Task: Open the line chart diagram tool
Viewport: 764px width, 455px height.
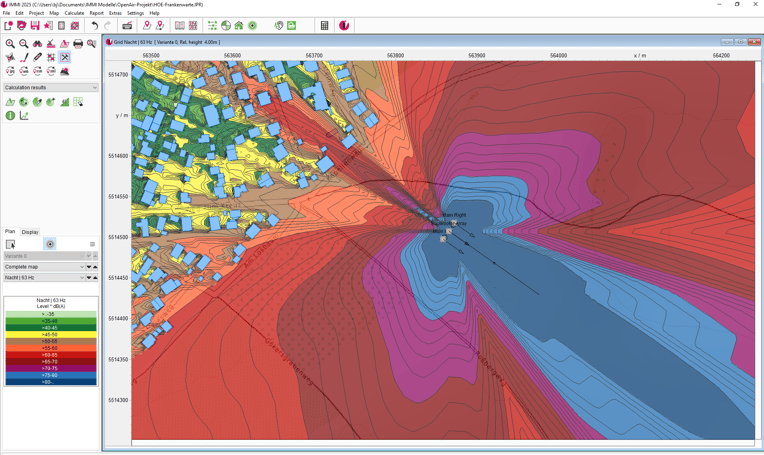Action: point(24,116)
